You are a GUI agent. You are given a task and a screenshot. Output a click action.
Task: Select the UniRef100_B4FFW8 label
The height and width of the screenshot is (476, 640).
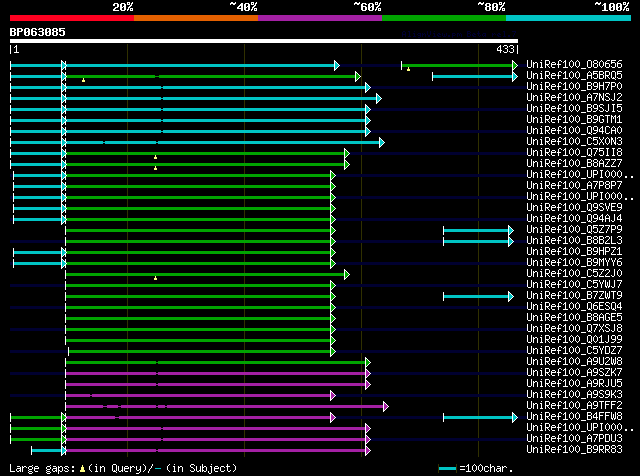click(574, 416)
